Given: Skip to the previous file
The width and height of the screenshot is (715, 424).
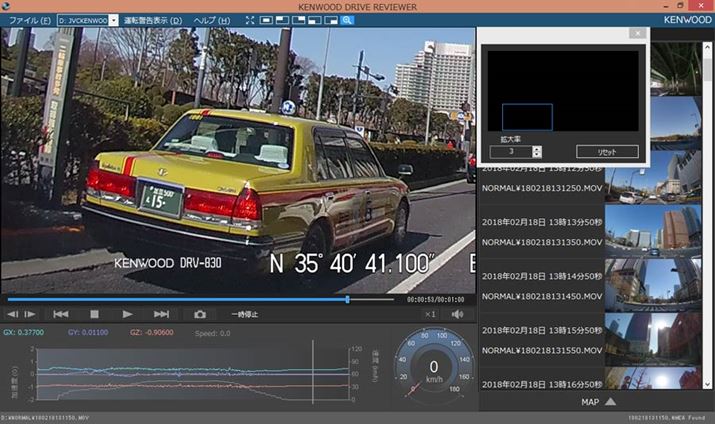Looking at the screenshot, I should 60,314.
